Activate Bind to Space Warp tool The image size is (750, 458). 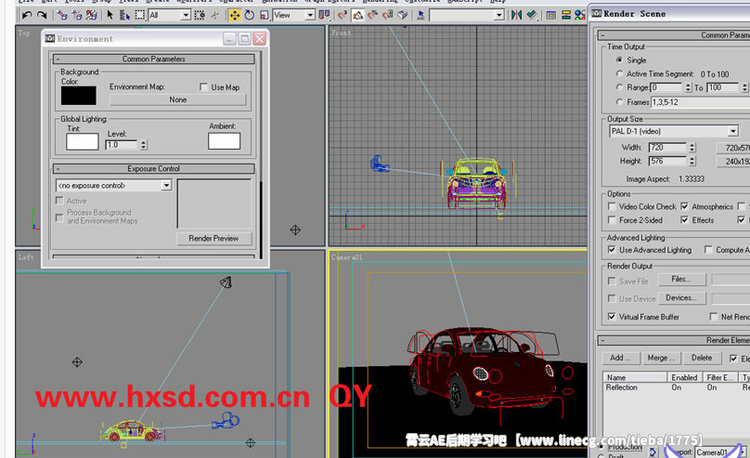tap(91, 15)
